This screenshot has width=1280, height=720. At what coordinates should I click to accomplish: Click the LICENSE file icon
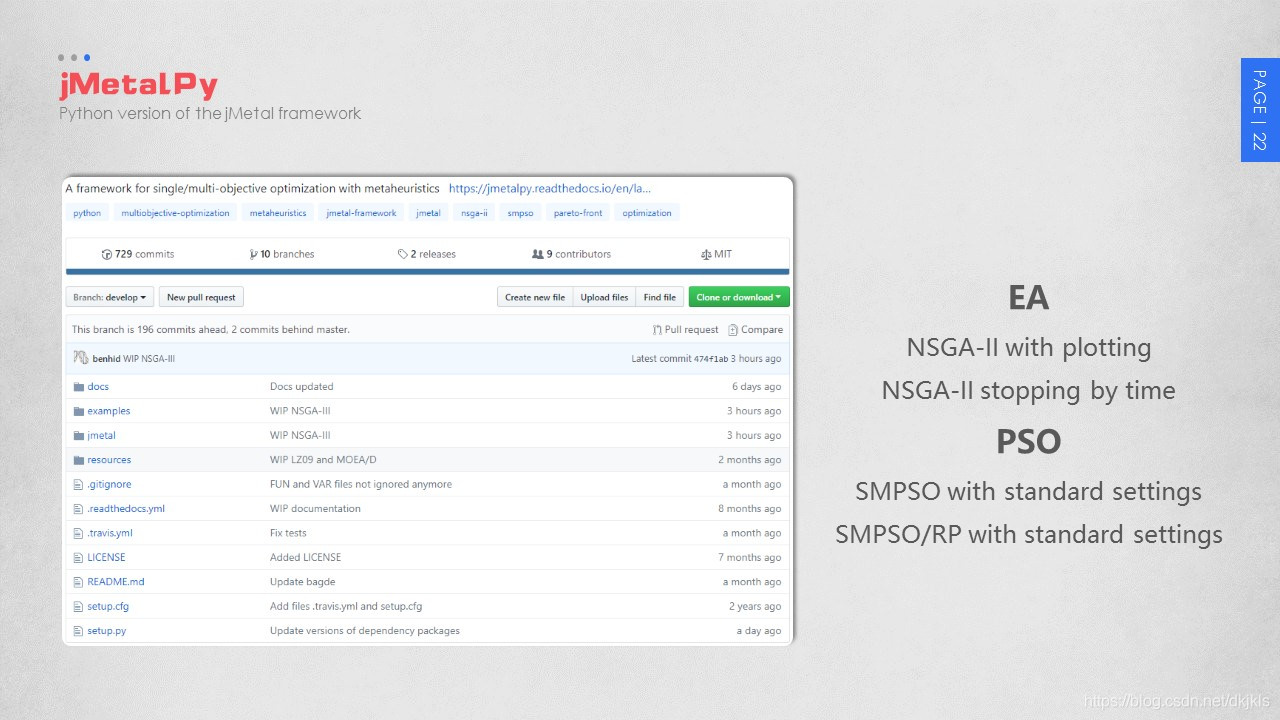(78, 557)
